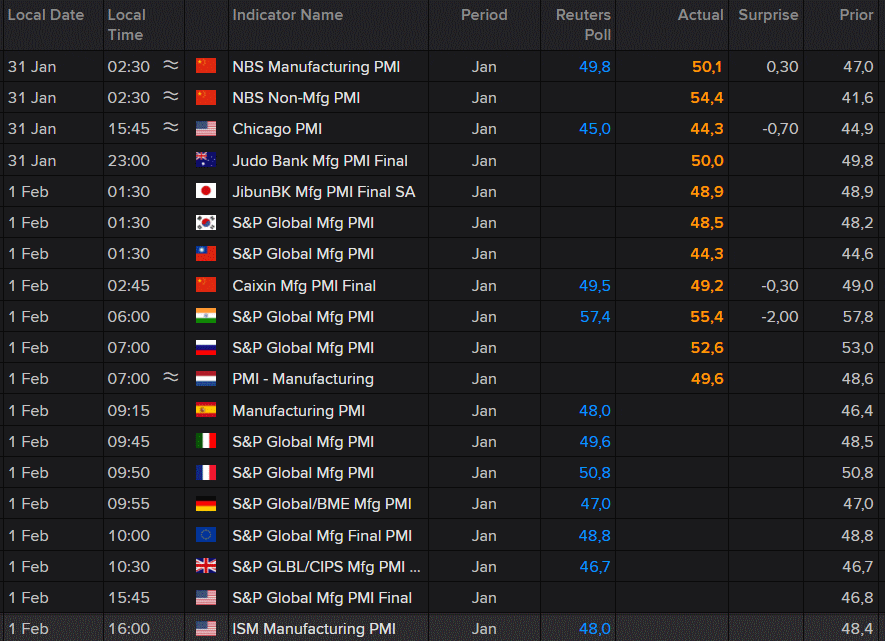Click the 02:45 local time cell
The image size is (885, 641).
pyautogui.click(x=129, y=286)
